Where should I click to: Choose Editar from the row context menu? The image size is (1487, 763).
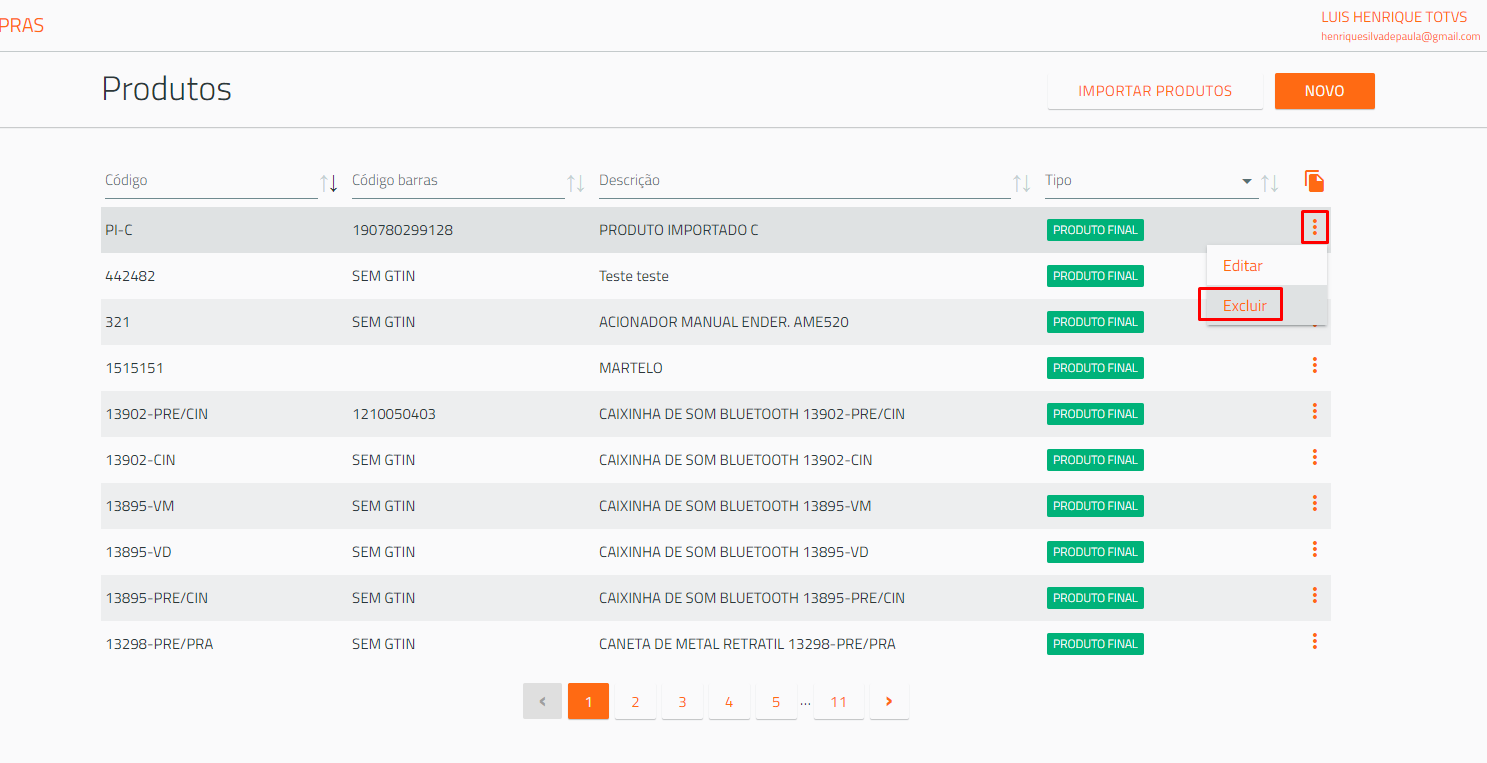click(1243, 266)
